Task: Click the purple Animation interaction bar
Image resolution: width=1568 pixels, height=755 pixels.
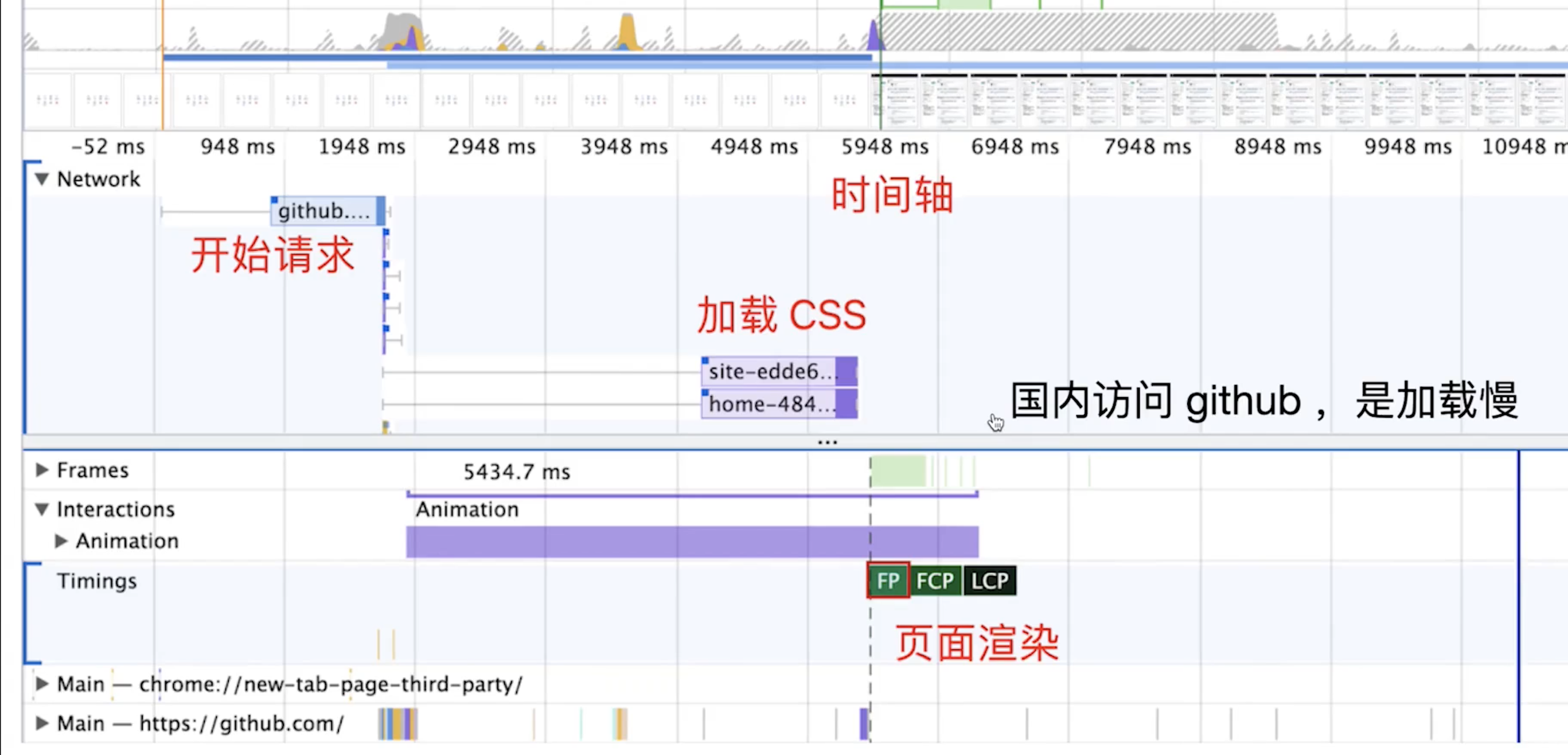Action: tap(692, 542)
